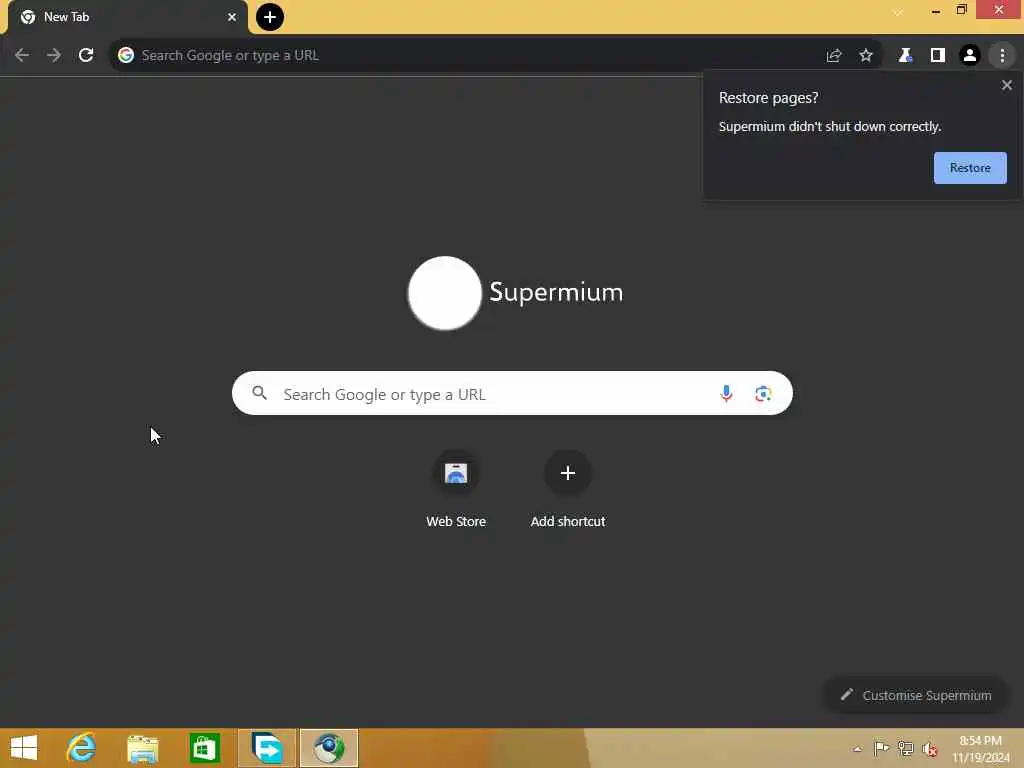Viewport: 1024px width, 768px height.
Task: Open the tab search chevron in the title bar
Action: pyautogui.click(x=898, y=12)
